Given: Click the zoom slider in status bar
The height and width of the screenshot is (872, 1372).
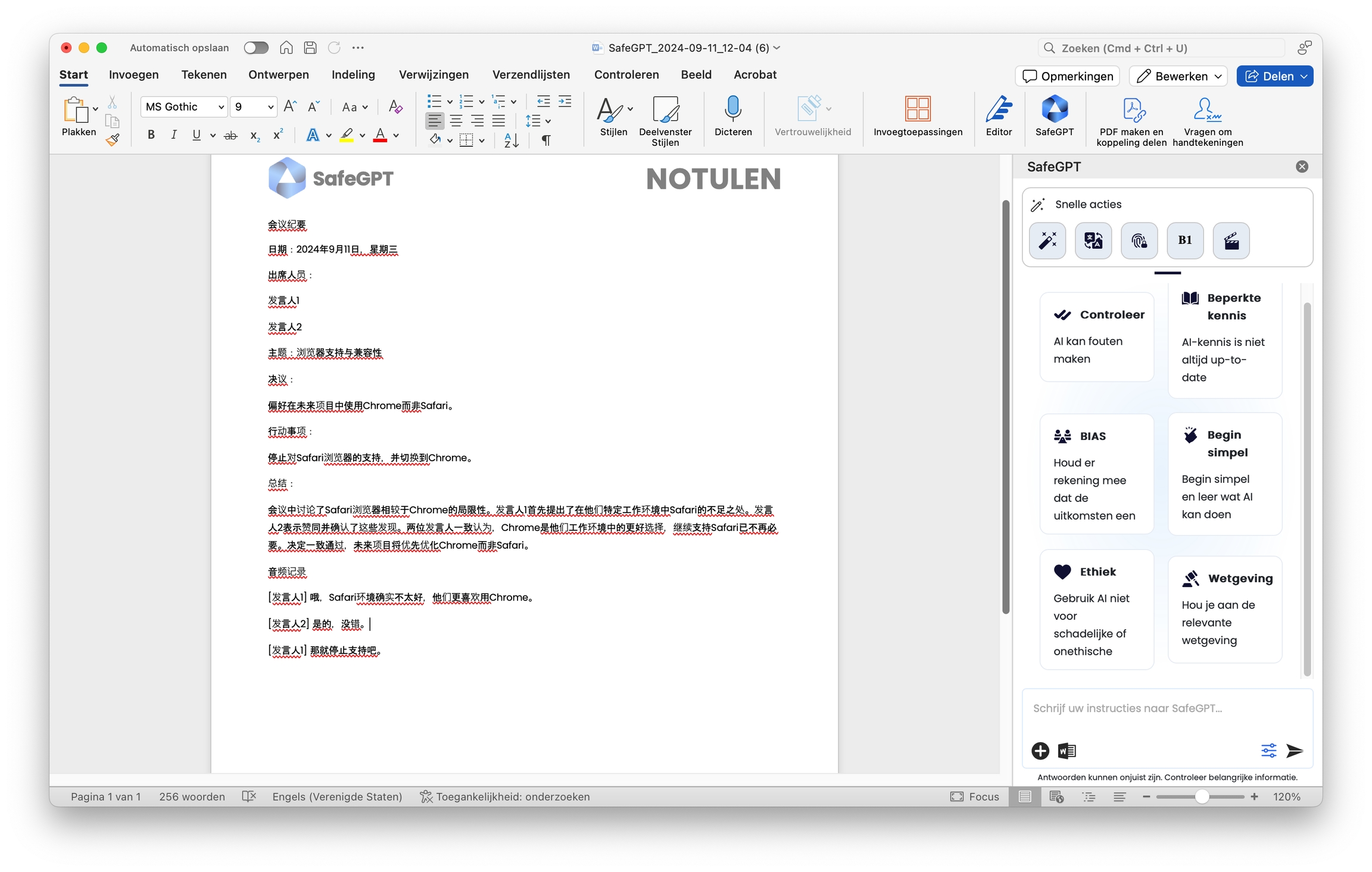Looking at the screenshot, I should (1201, 796).
